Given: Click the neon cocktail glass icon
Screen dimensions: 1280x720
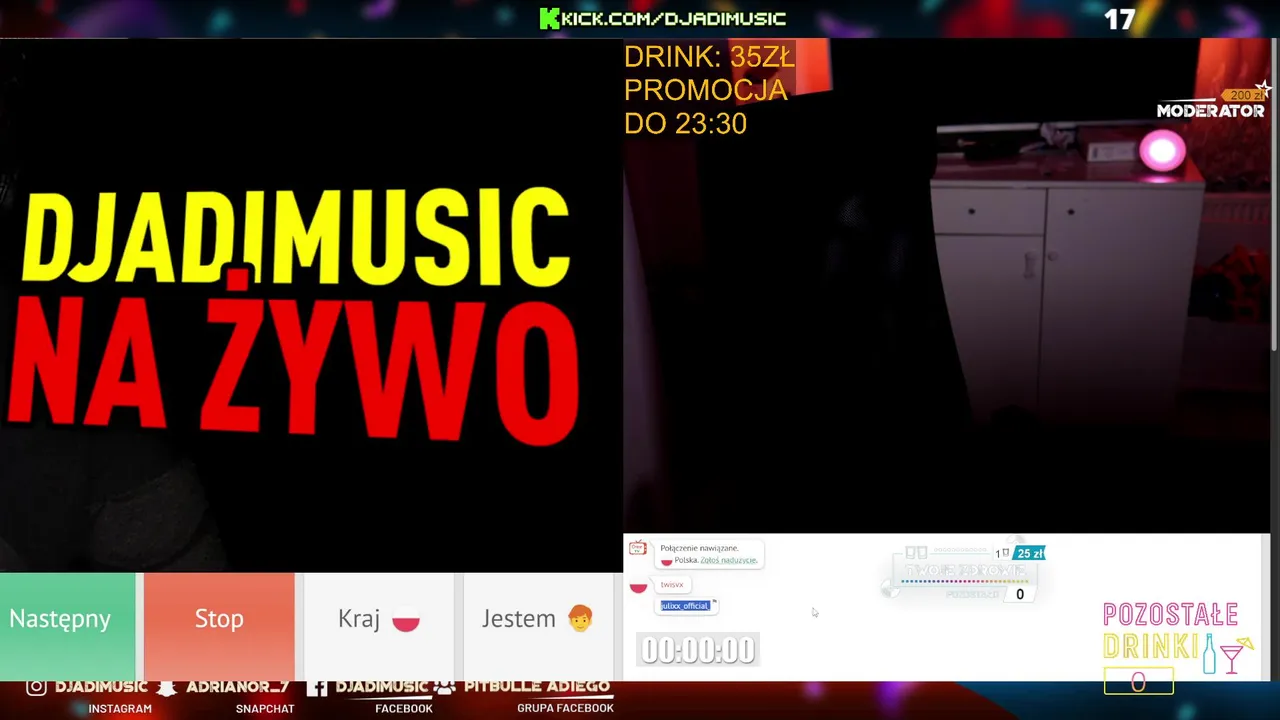Looking at the screenshot, I should click(x=1236, y=654).
